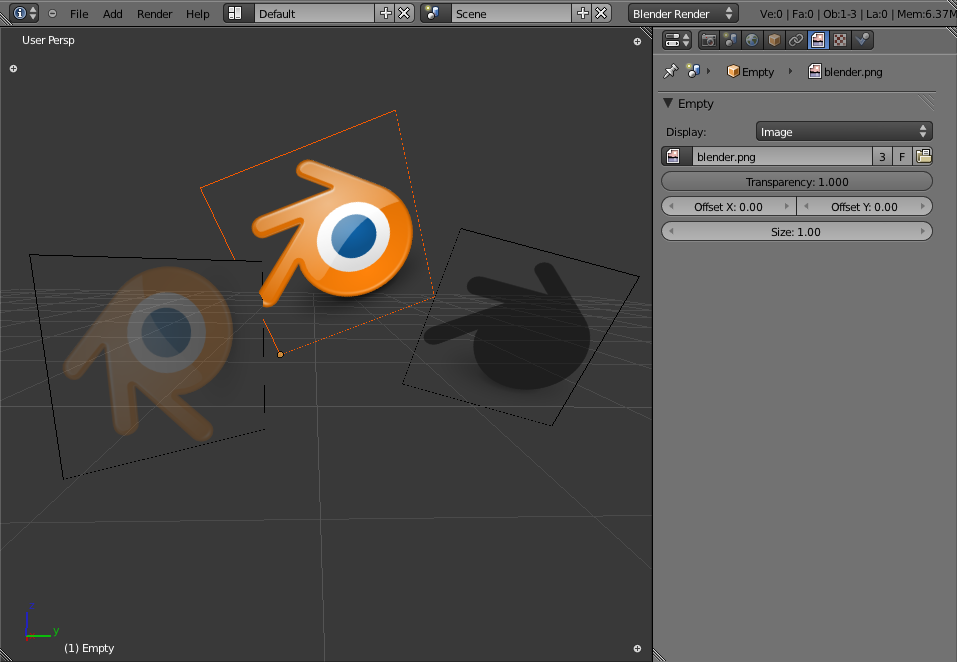Click the blender.png name field
The height and width of the screenshot is (662, 957).
[781, 156]
